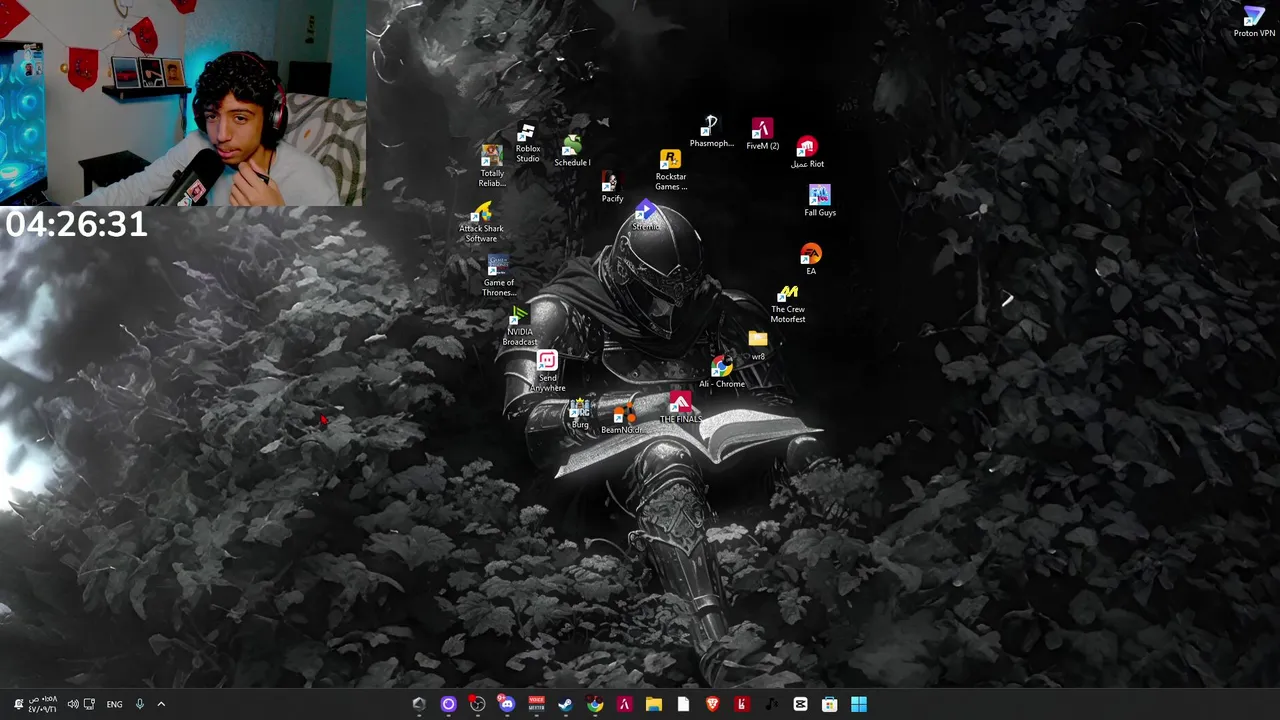The width and height of the screenshot is (1280, 720).
Task: Open the music note app in the taskbar
Action: [x=771, y=704]
